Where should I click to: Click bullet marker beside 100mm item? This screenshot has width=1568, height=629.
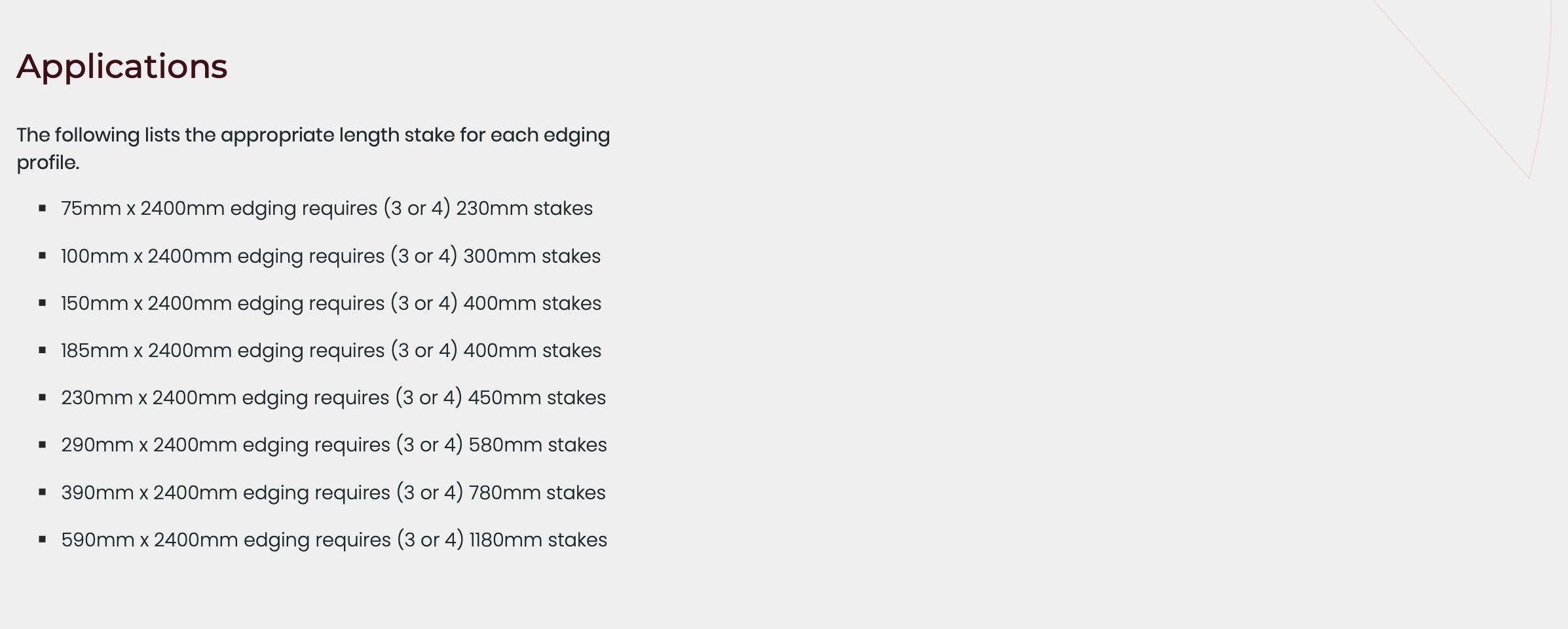[x=43, y=256]
